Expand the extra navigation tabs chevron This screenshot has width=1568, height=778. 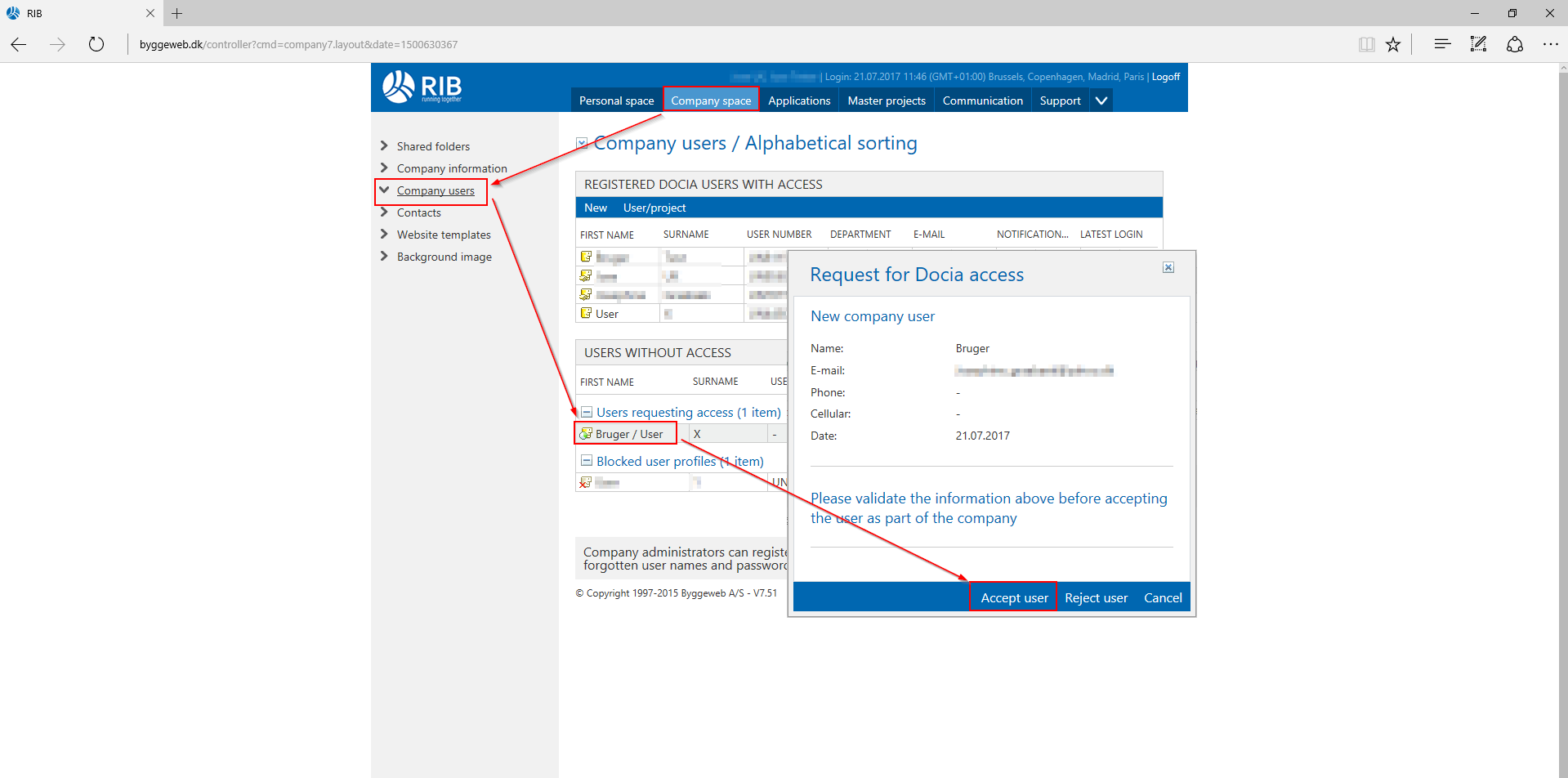pos(1101,101)
